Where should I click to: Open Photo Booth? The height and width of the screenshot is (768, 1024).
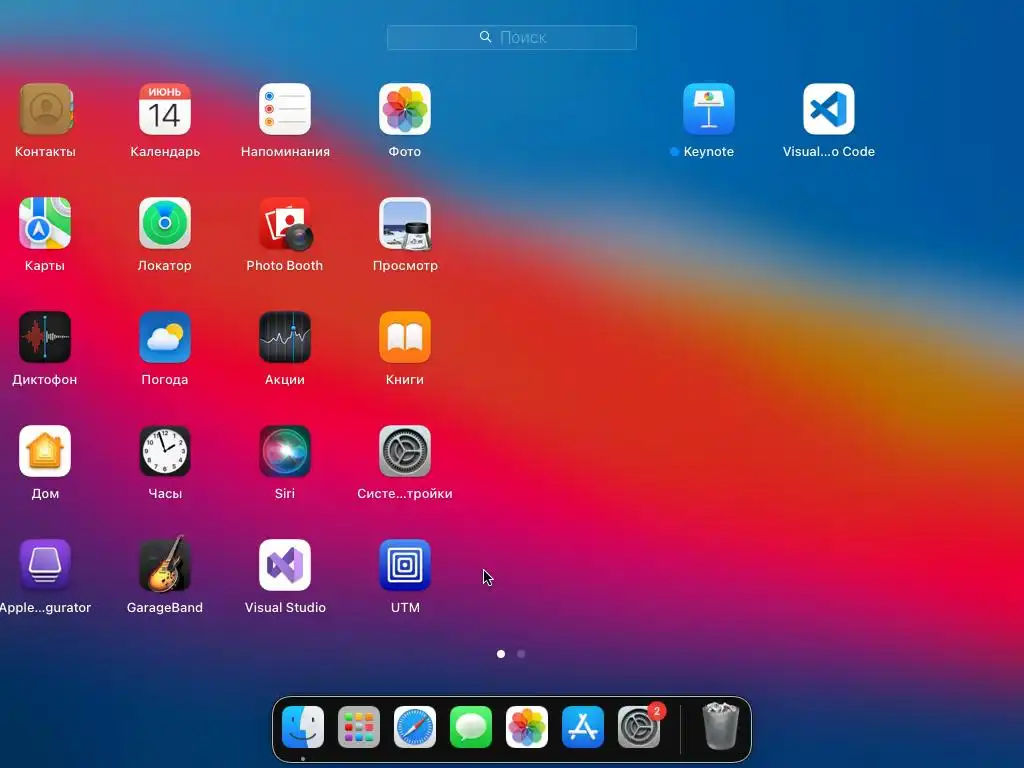pyautogui.click(x=285, y=223)
